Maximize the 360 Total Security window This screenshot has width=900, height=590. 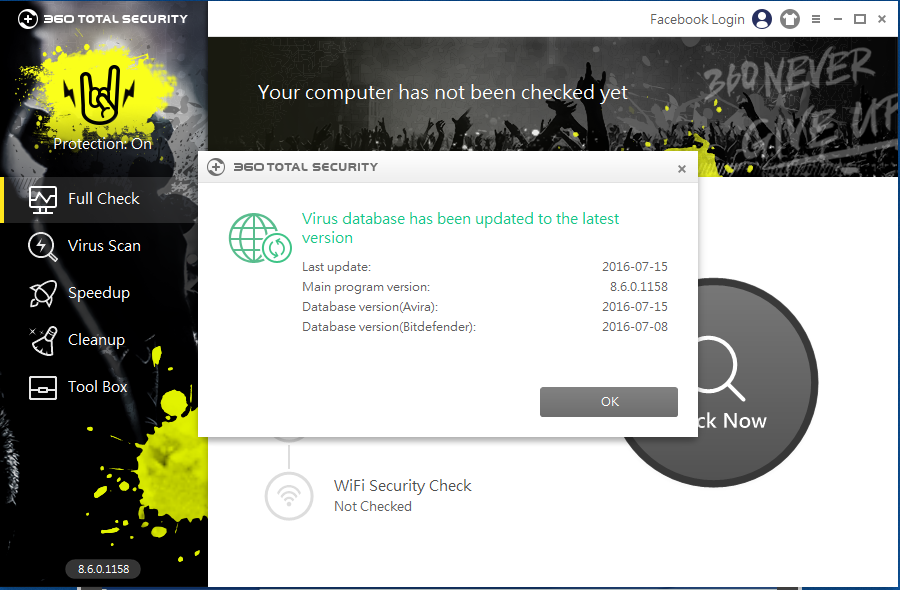[x=859, y=20]
